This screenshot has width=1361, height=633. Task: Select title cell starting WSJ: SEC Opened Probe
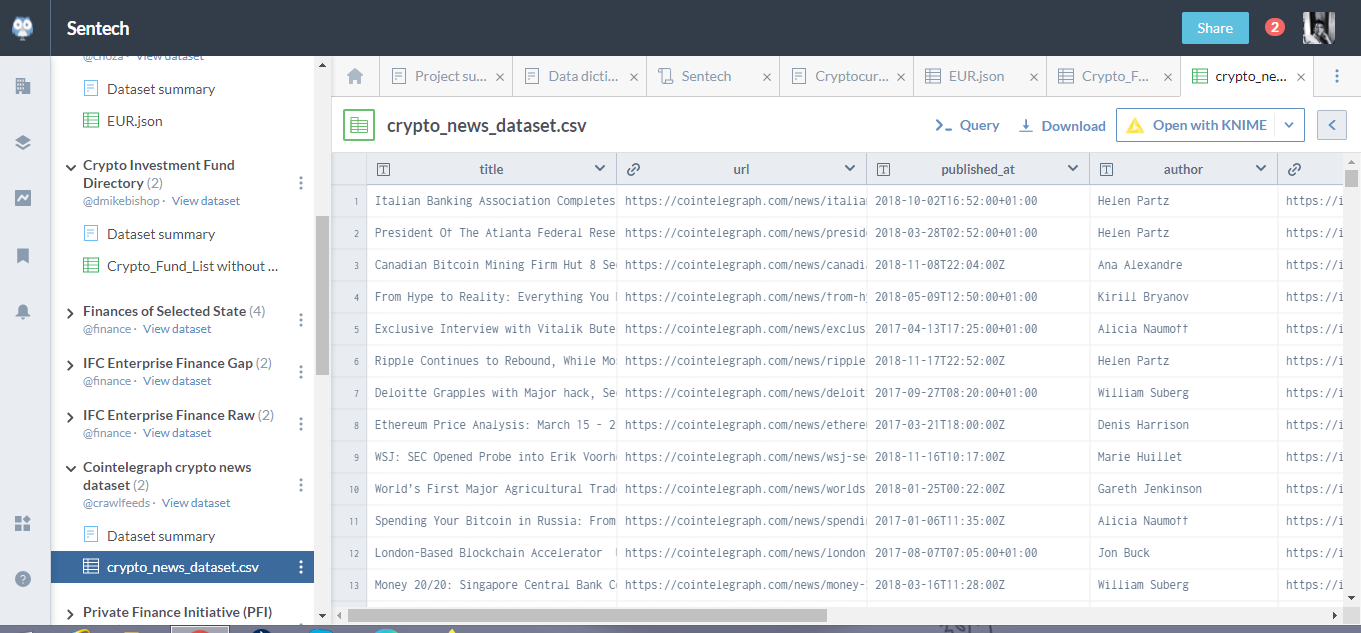[x=491, y=457]
